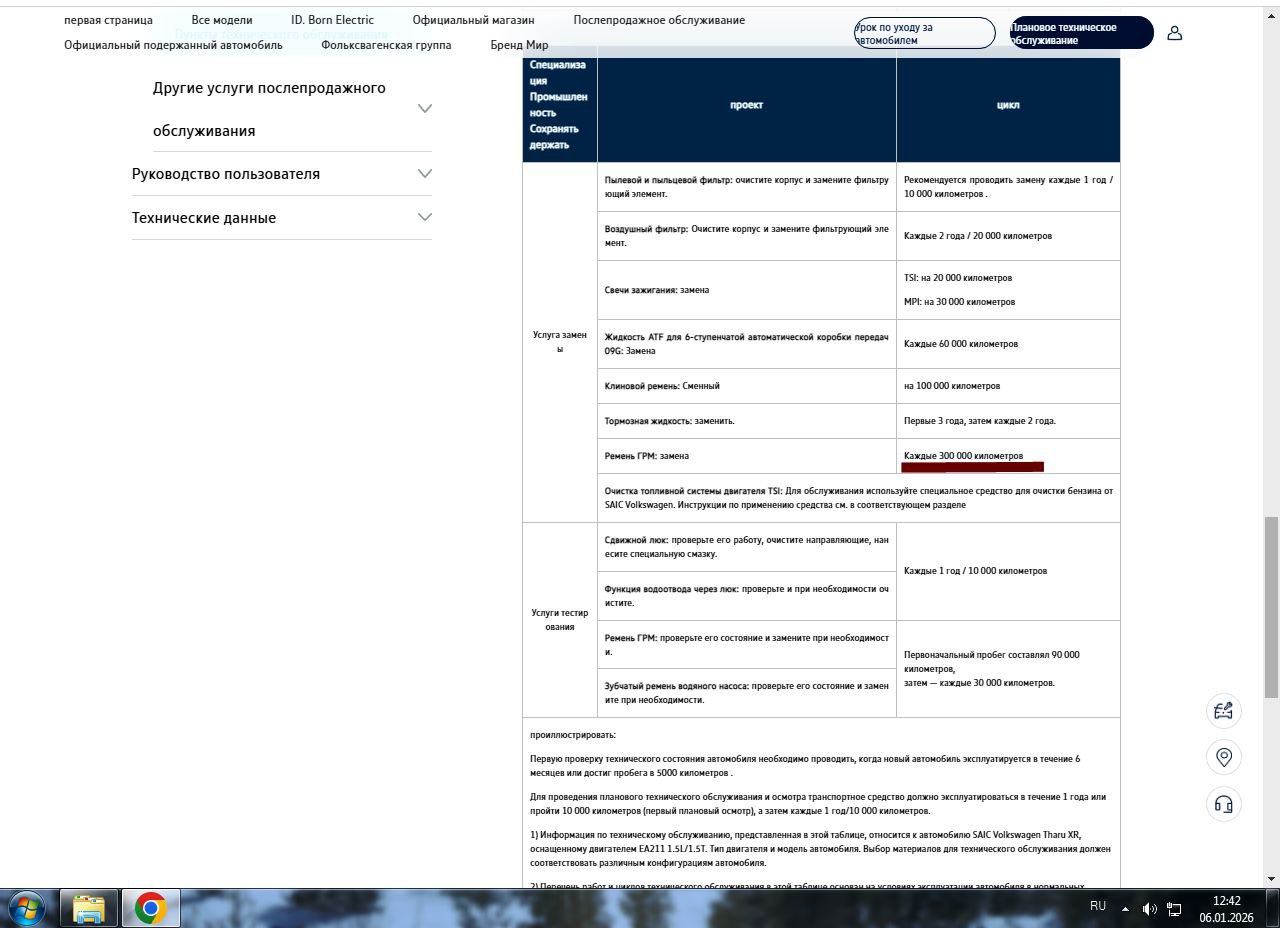The height and width of the screenshot is (928, 1280).
Task: Select ID. Born Electric menu item
Action: click(x=332, y=20)
